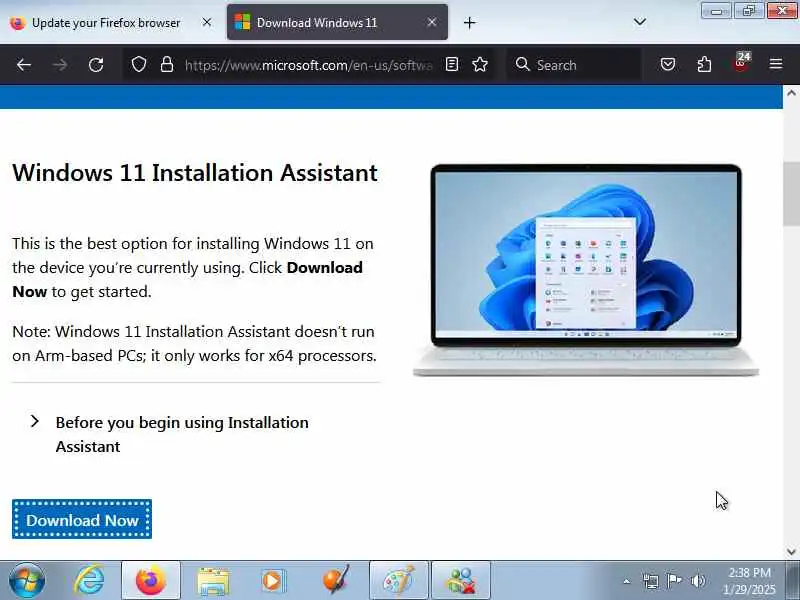
Task: Open the taskbar app with people and red X icon
Action: pyautogui.click(x=461, y=580)
